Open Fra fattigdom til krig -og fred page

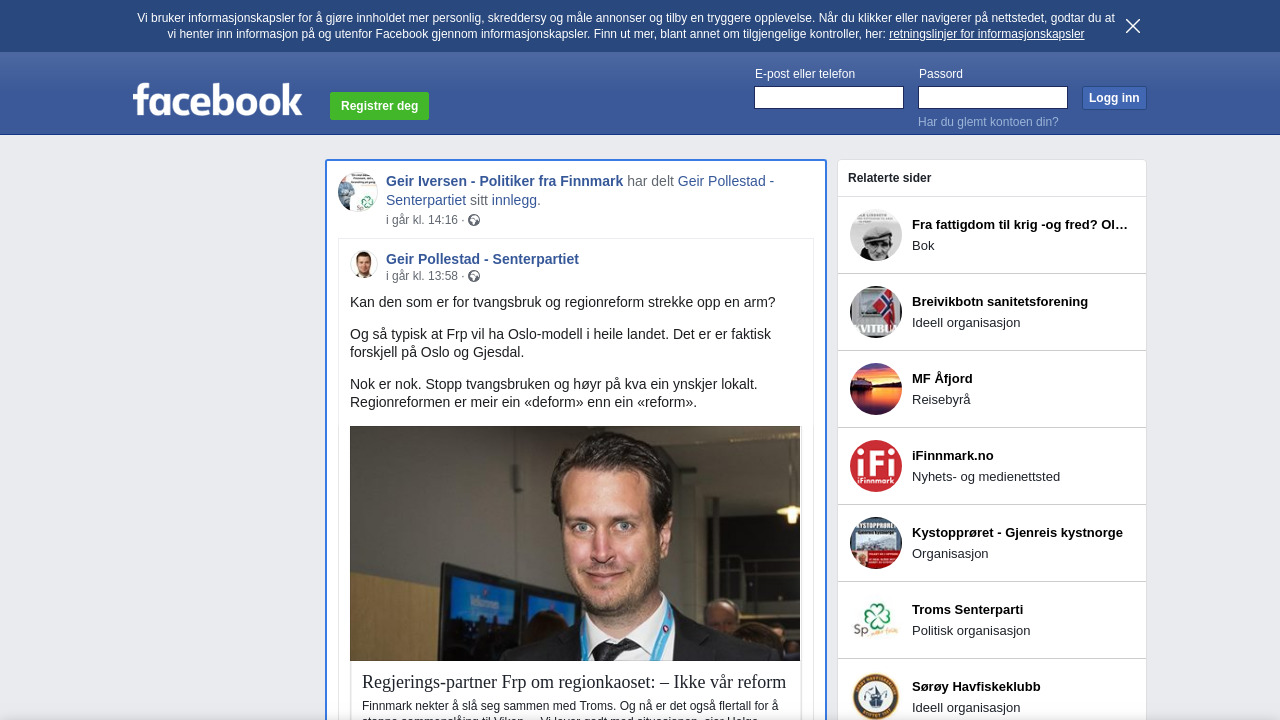(1020, 225)
